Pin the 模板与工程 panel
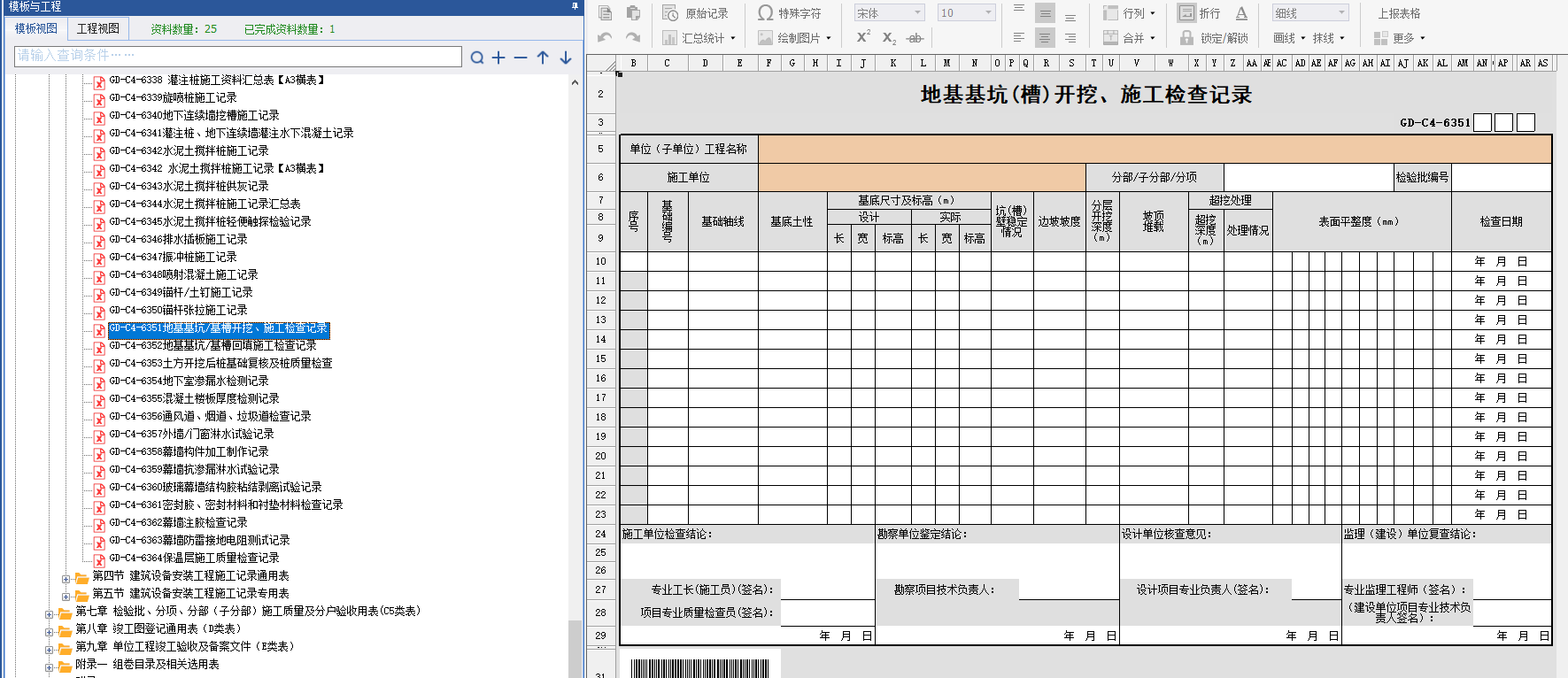The height and width of the screenshot is (678, 1568). point(575,6)
